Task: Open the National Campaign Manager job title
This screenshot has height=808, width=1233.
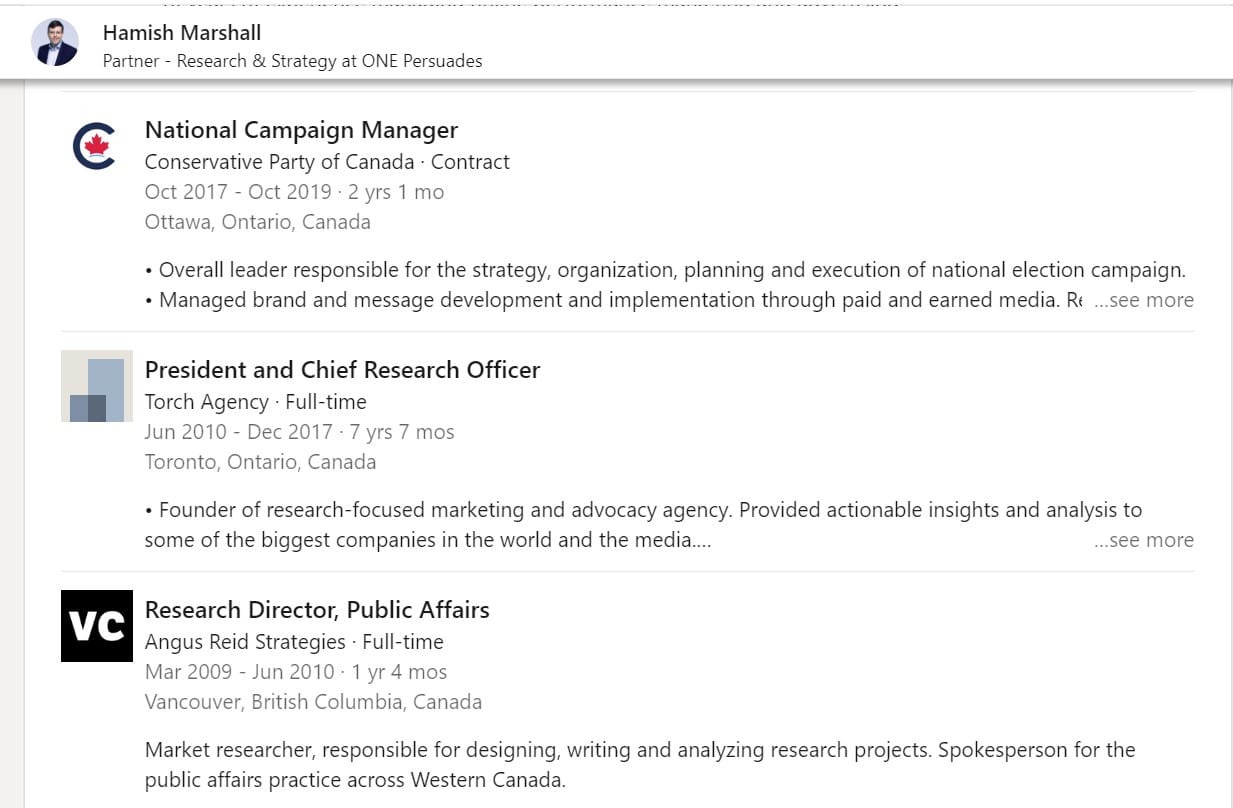Action: [301, 130]
